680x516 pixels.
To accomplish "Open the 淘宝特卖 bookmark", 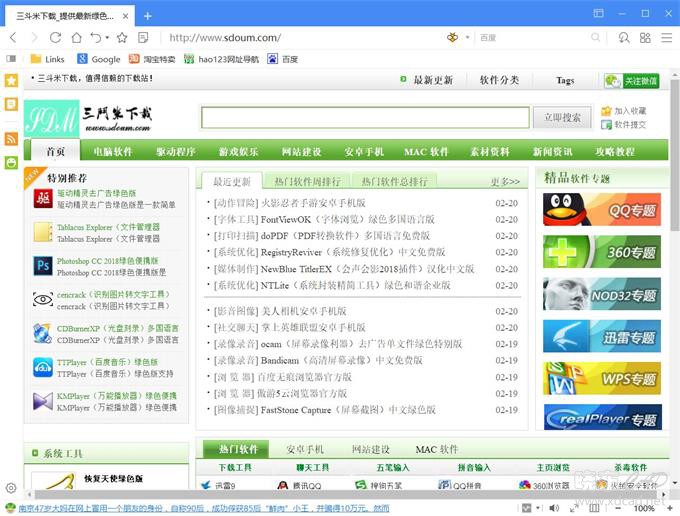I will point(152,59).
